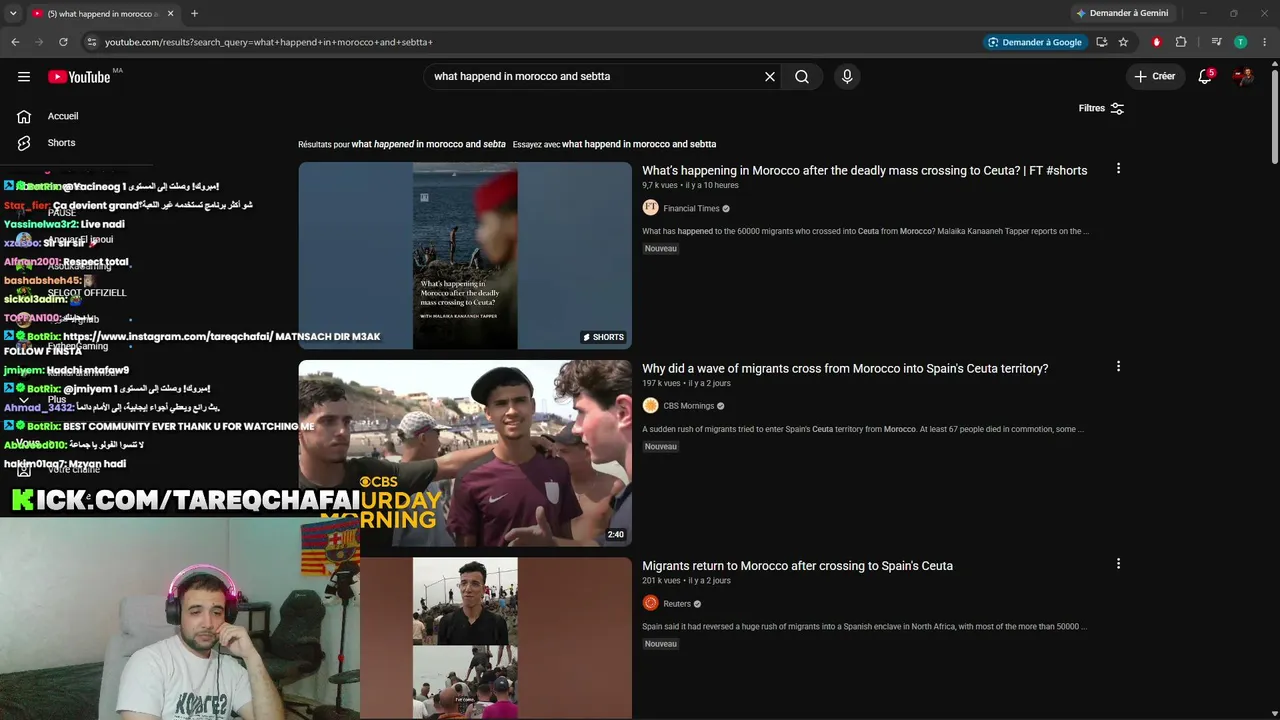1280x720 pixels.
Task: Open a new browser tab
Action: point(194,14)
